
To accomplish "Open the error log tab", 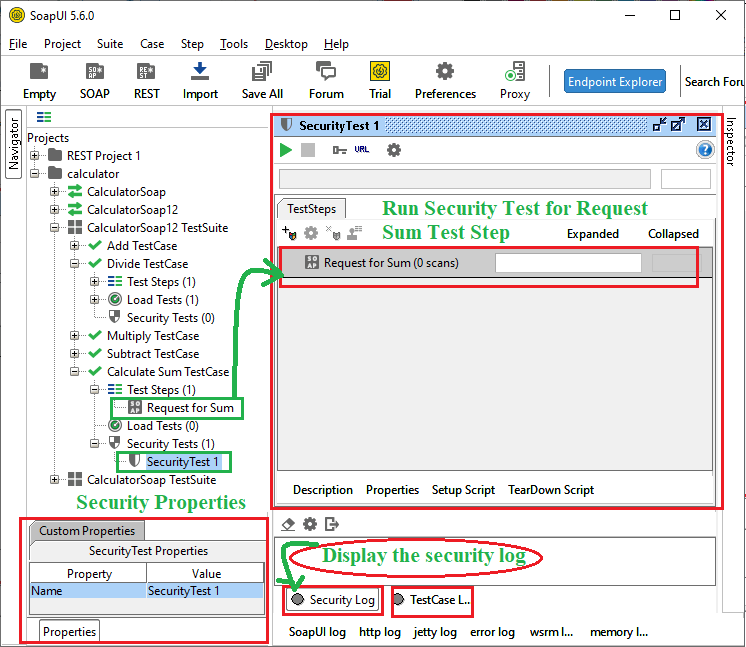I will (x=492, y=632).
